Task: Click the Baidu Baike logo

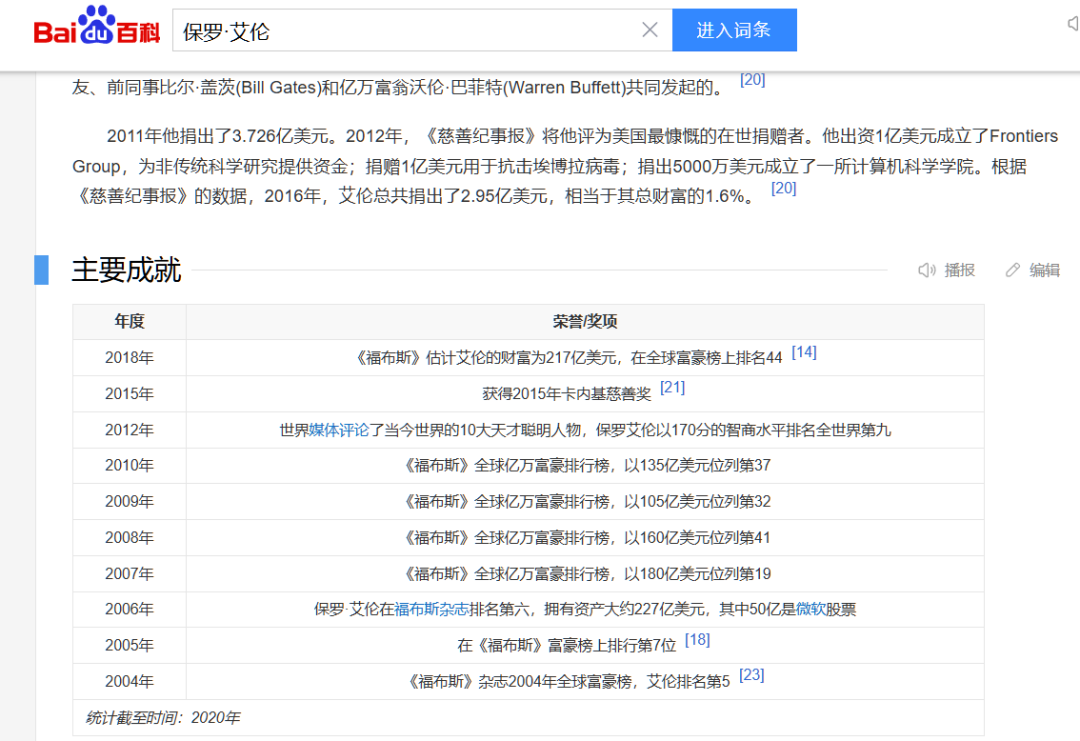Action: pos(96,25)
